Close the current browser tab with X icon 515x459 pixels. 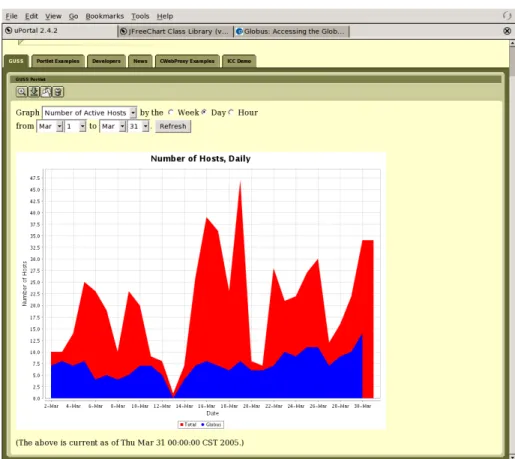point(507,31)
